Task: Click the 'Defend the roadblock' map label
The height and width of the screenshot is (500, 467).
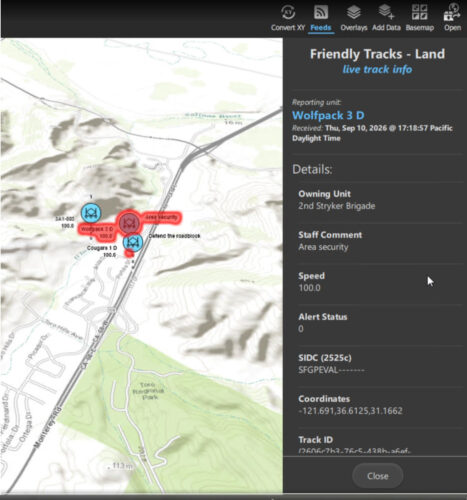Action: tap(174, 236)
